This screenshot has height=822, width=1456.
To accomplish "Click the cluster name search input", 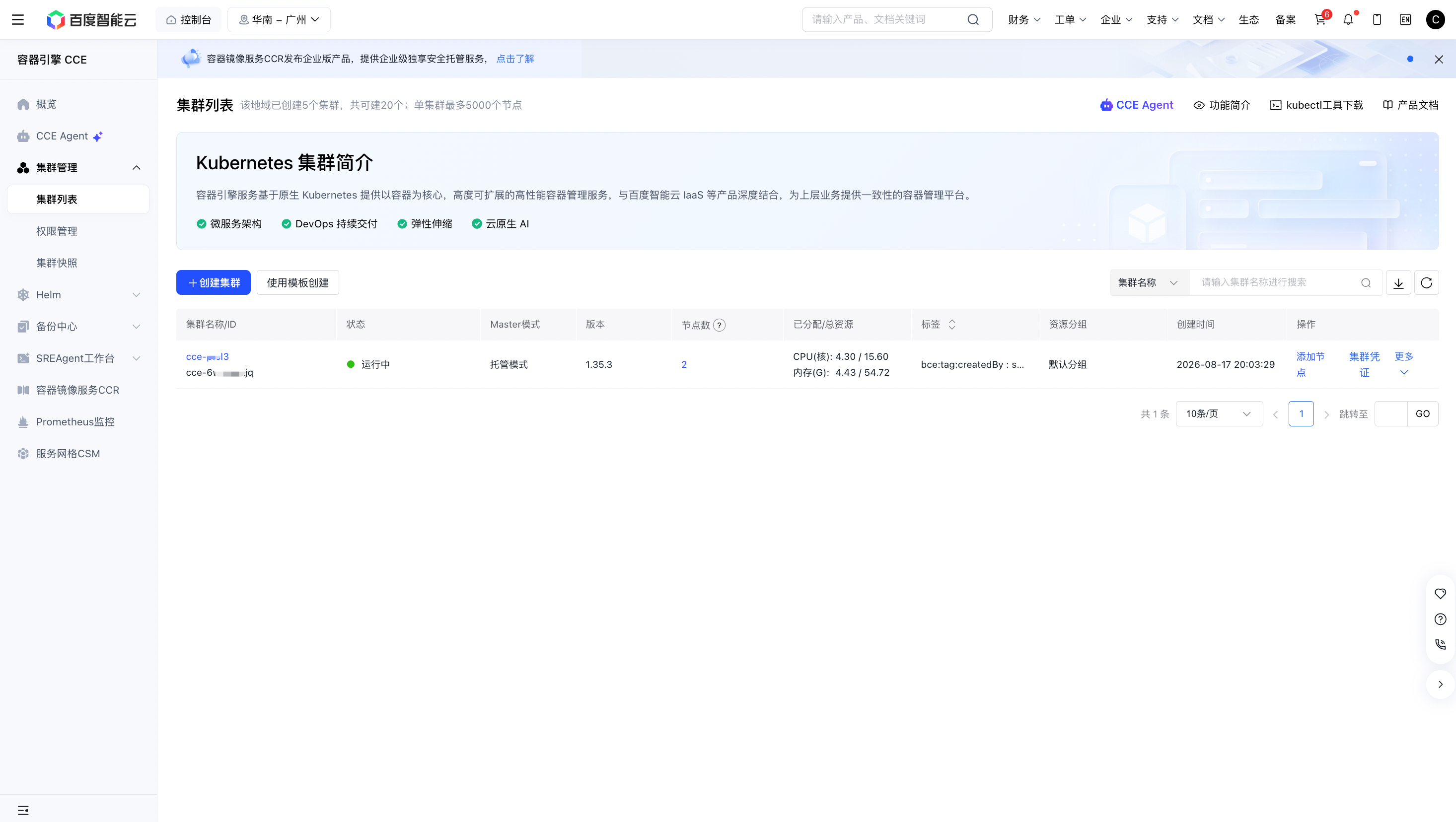I will [x=1286, y=282].
